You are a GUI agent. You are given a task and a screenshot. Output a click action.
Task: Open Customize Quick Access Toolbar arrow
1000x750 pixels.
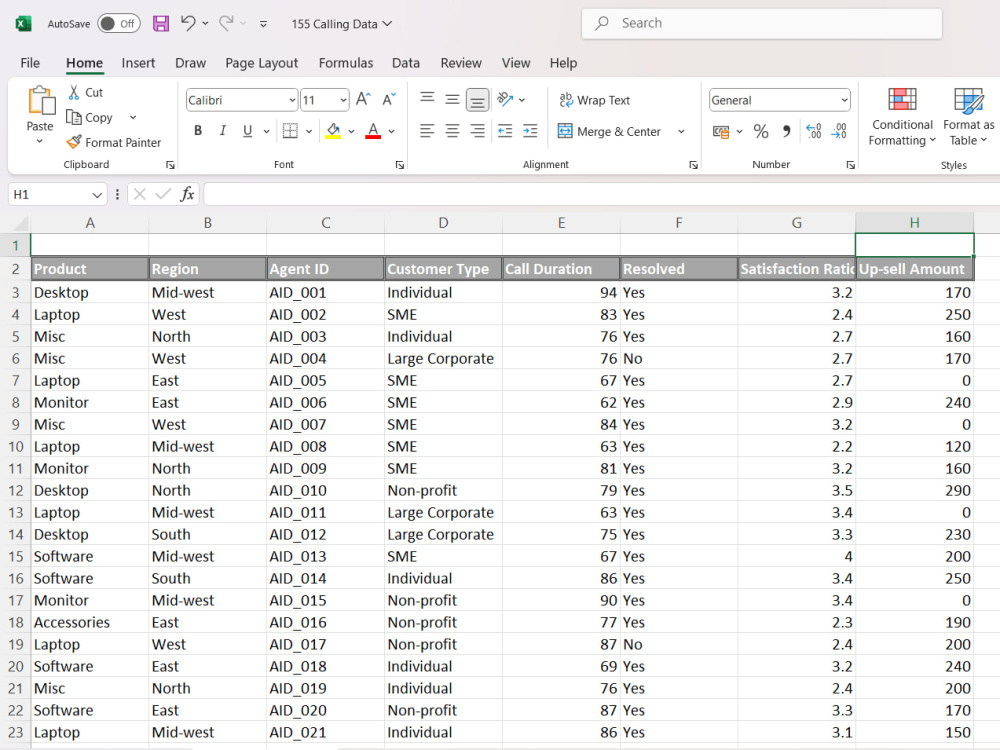(263, 24)
